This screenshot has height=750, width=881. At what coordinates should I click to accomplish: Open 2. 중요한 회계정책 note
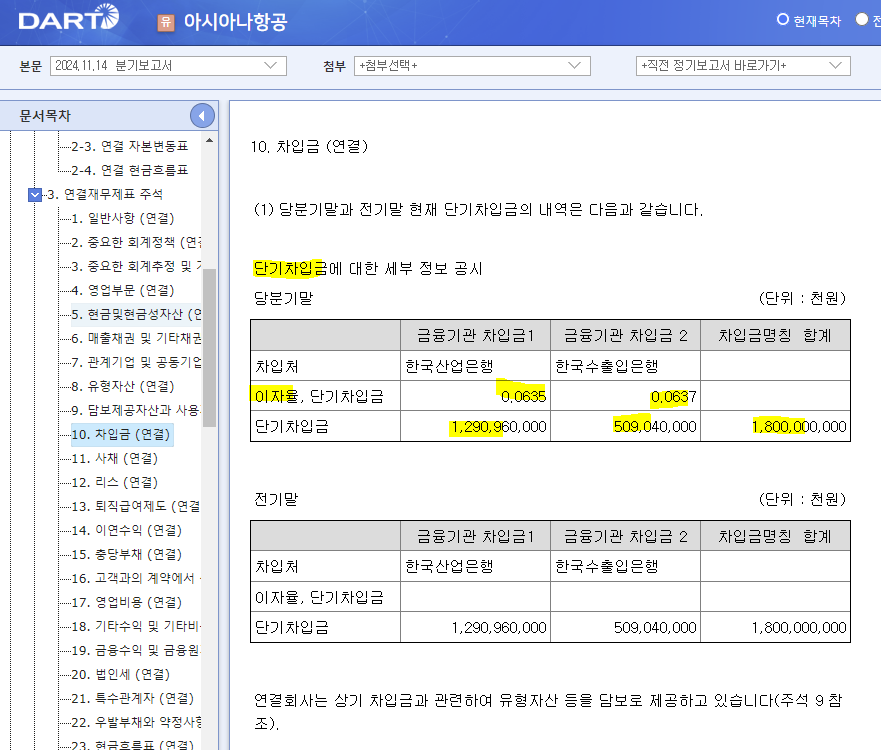click(136, 242)
